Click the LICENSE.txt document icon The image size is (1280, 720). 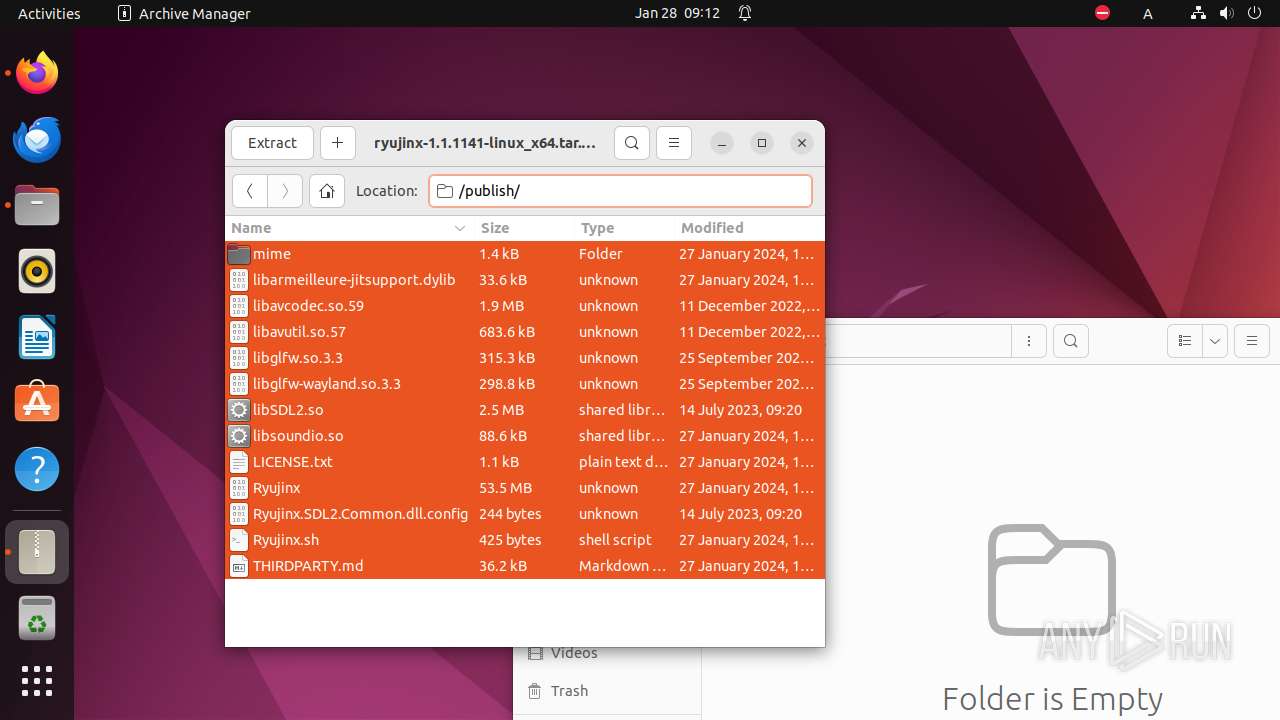tap(238, 462)
